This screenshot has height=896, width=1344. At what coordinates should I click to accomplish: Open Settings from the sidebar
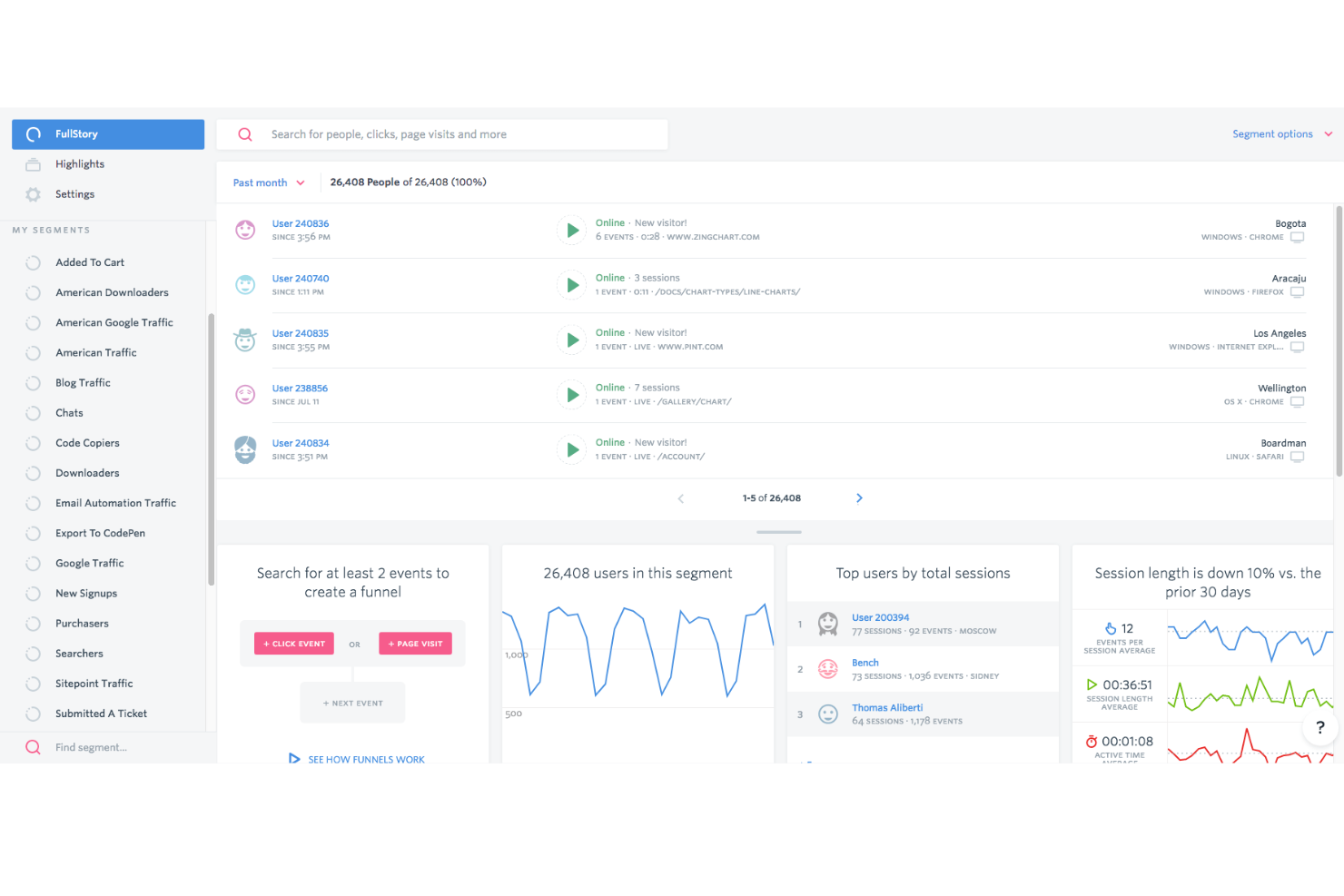[x=75, y=193]
